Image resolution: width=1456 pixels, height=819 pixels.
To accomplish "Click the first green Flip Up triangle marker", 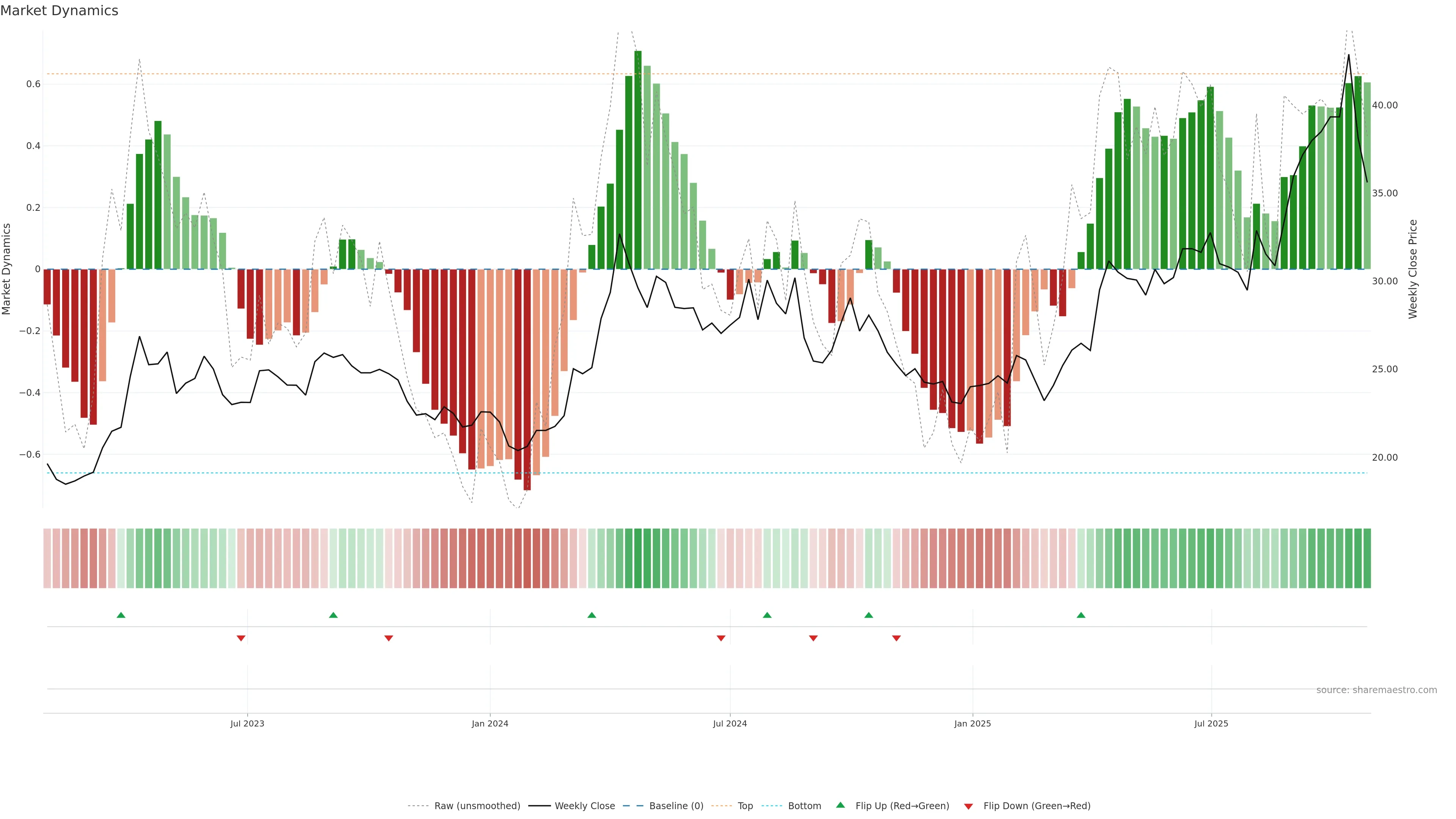I will [x=121, y=615].
